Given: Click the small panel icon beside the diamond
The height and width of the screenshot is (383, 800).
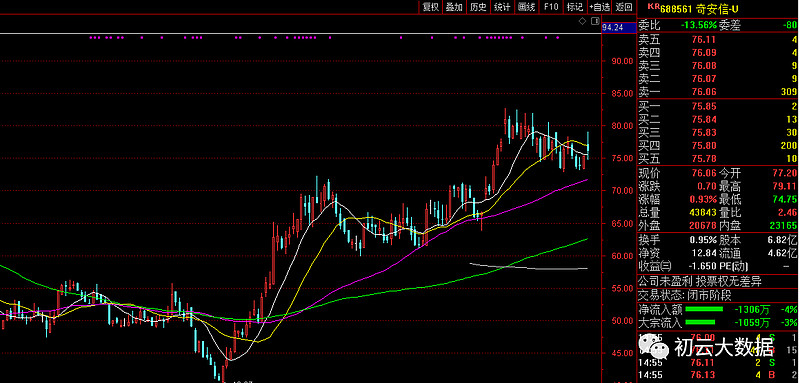Looking at the screenshot, I should [594, 21].
